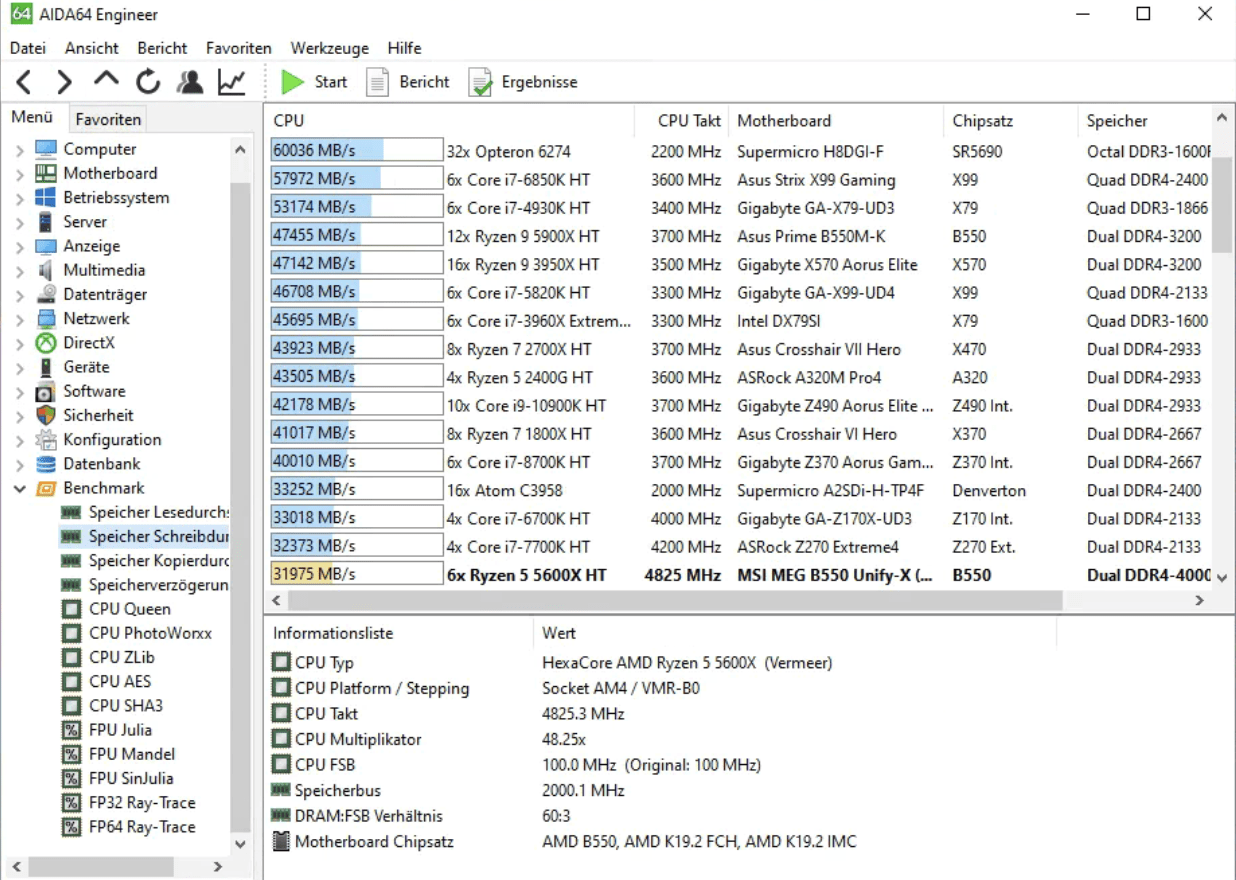Expand the Server tree node
The width and height of the screenshot is (1236, 880).
click(x=19, y=222)
